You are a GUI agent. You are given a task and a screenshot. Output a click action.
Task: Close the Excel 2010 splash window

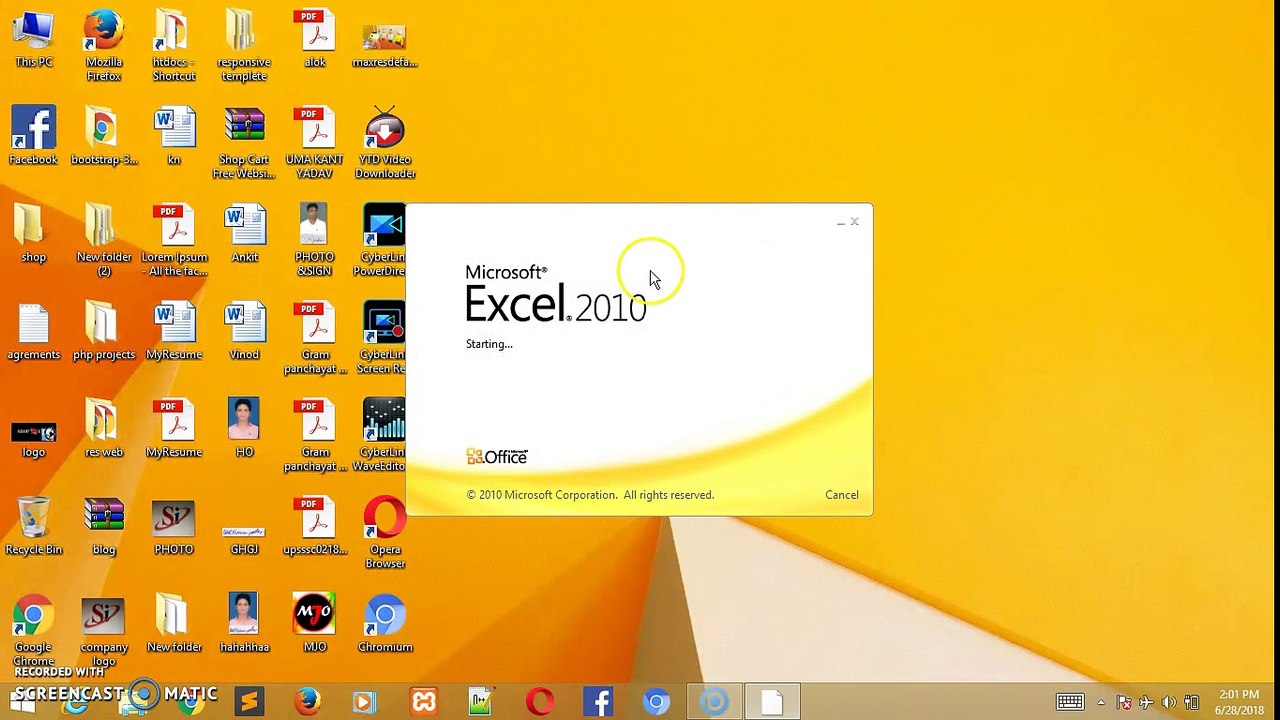[855, 222]
